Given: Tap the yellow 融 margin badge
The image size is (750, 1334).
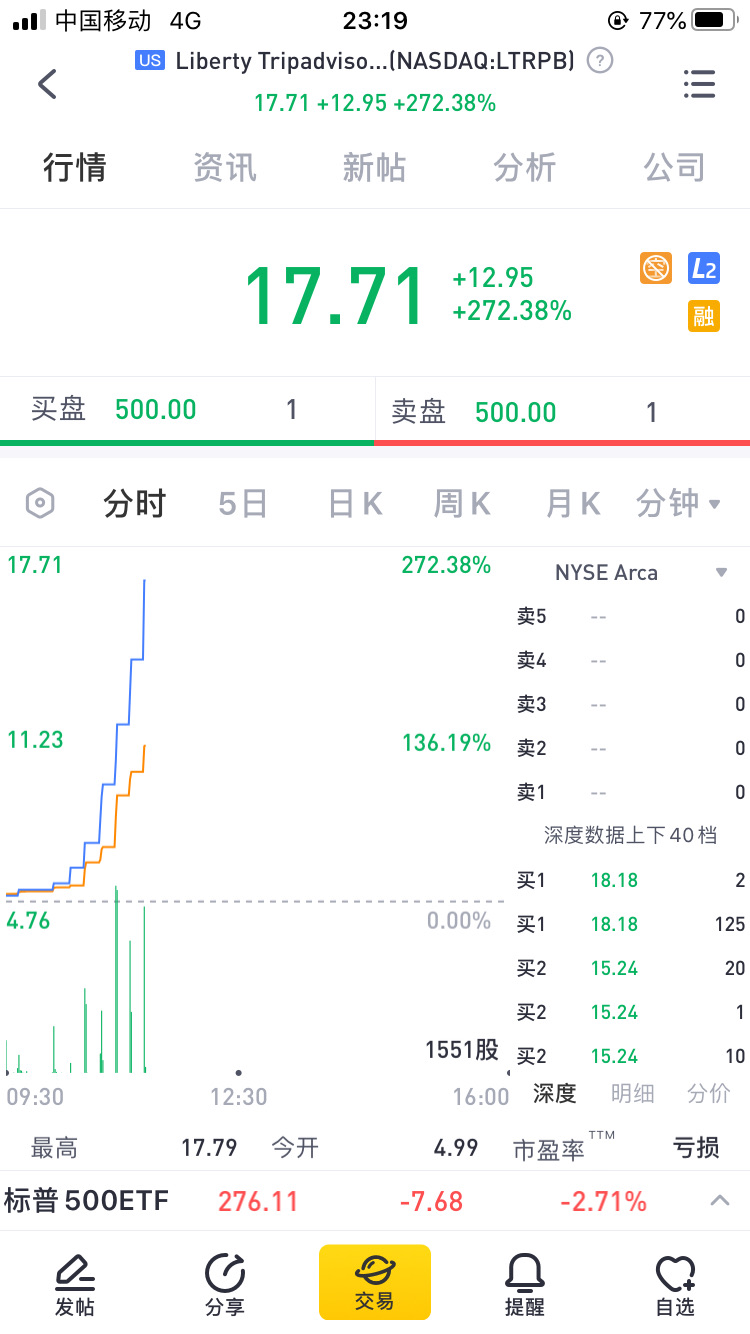Looking at the screenshot, I should click(x=704, y=316).
